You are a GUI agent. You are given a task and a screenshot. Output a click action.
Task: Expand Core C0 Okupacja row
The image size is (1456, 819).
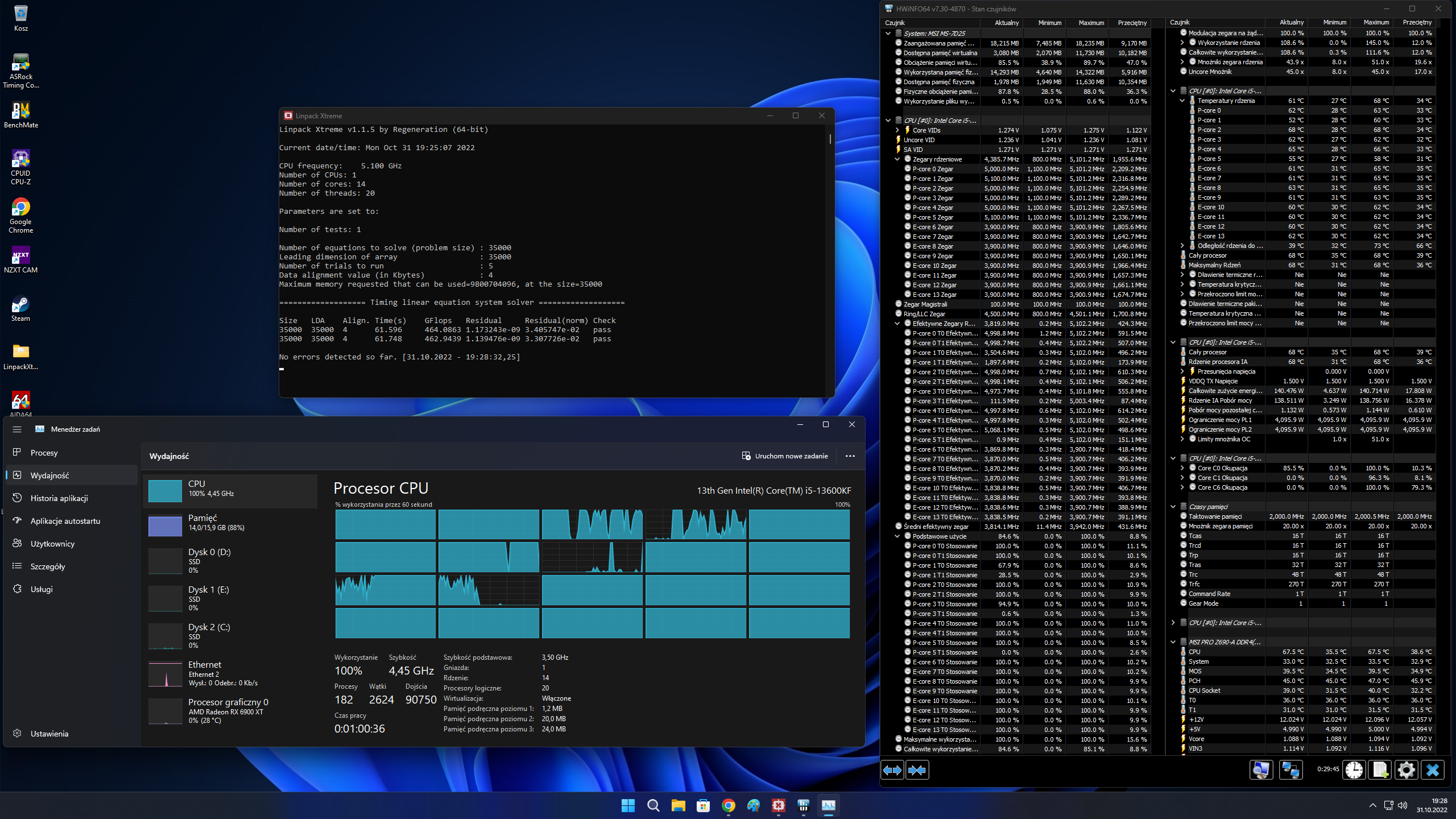(1182, 468)
